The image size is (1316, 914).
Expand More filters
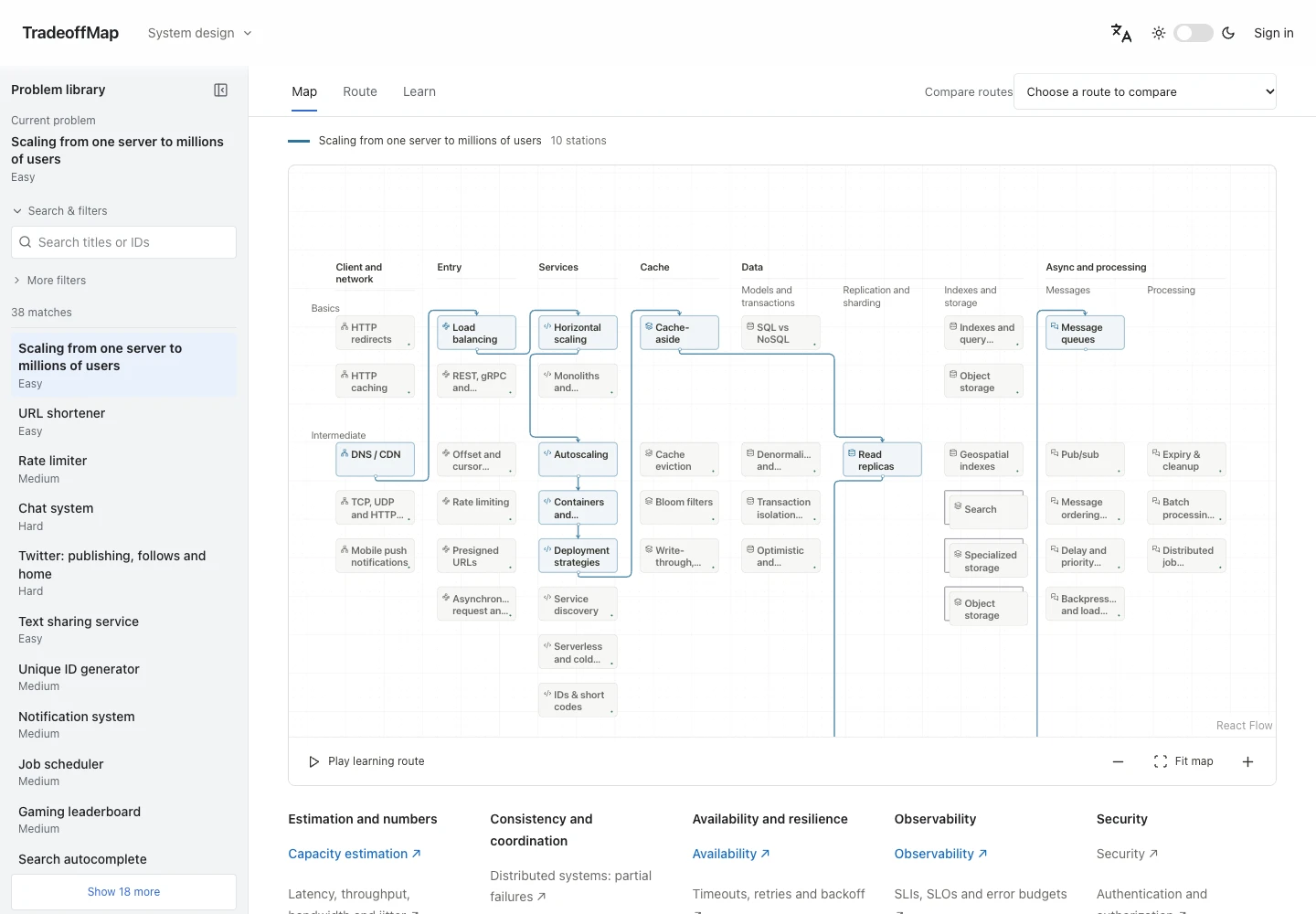pyautogui.click(x=49, y=281)
